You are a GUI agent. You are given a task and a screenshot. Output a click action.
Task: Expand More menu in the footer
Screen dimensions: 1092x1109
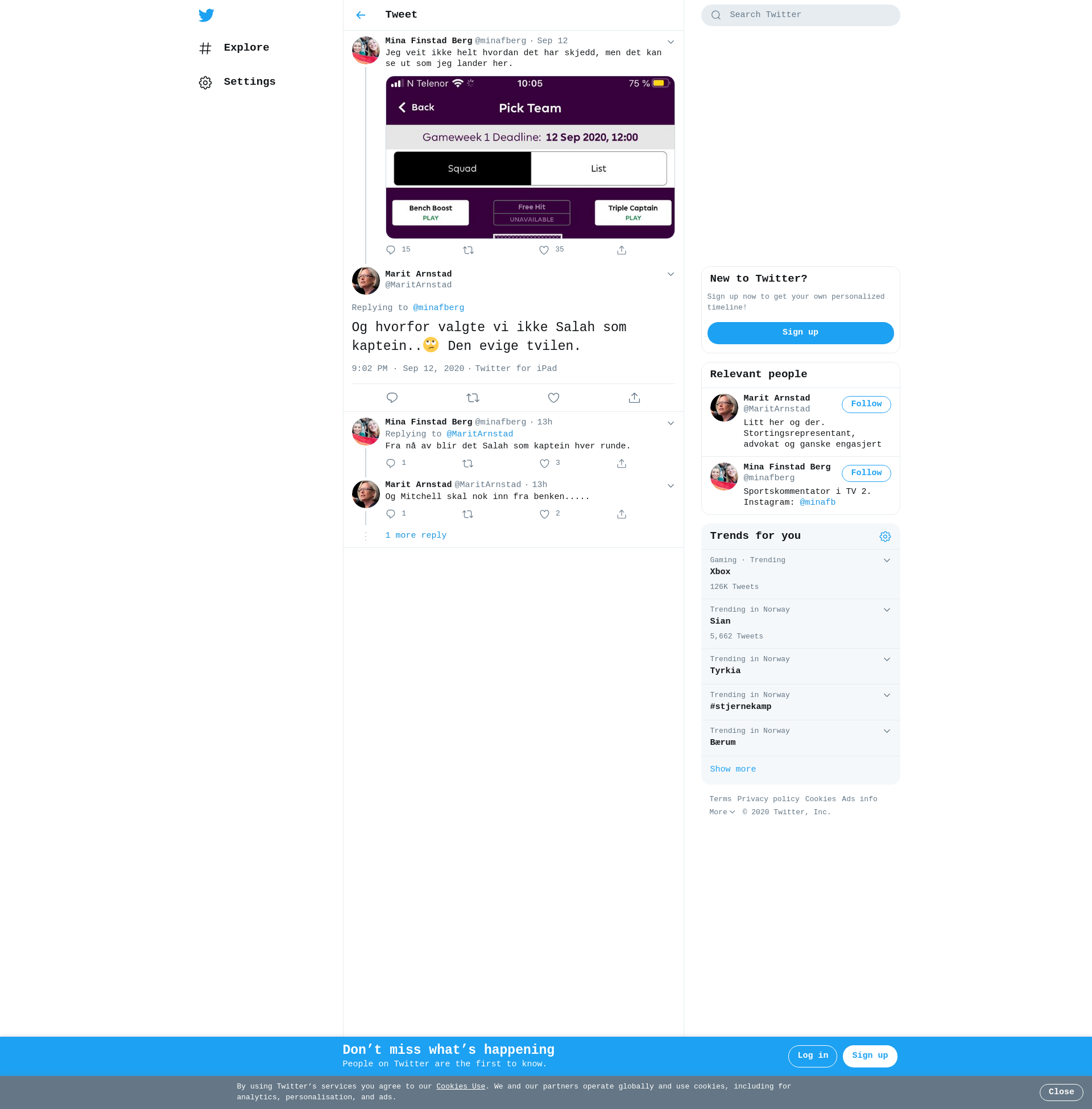pos(722,812)
